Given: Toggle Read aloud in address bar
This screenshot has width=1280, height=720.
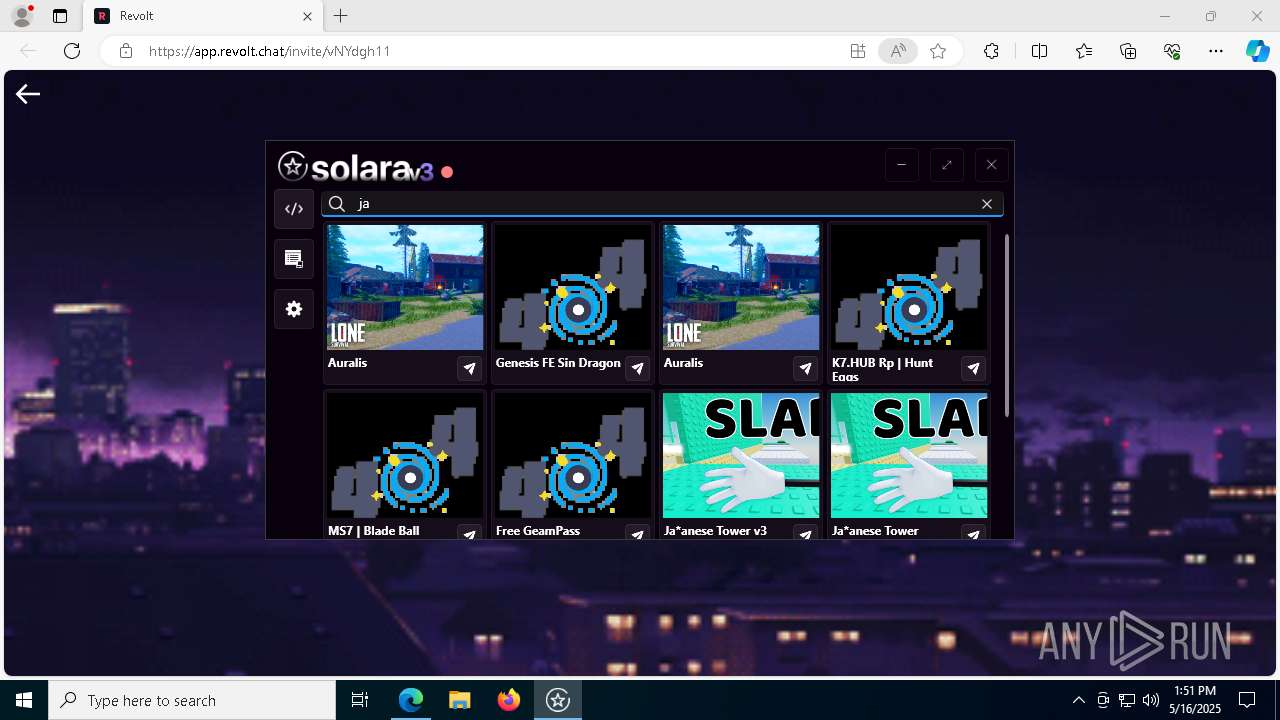Looking at the screenshot, I should pos(898,51).
